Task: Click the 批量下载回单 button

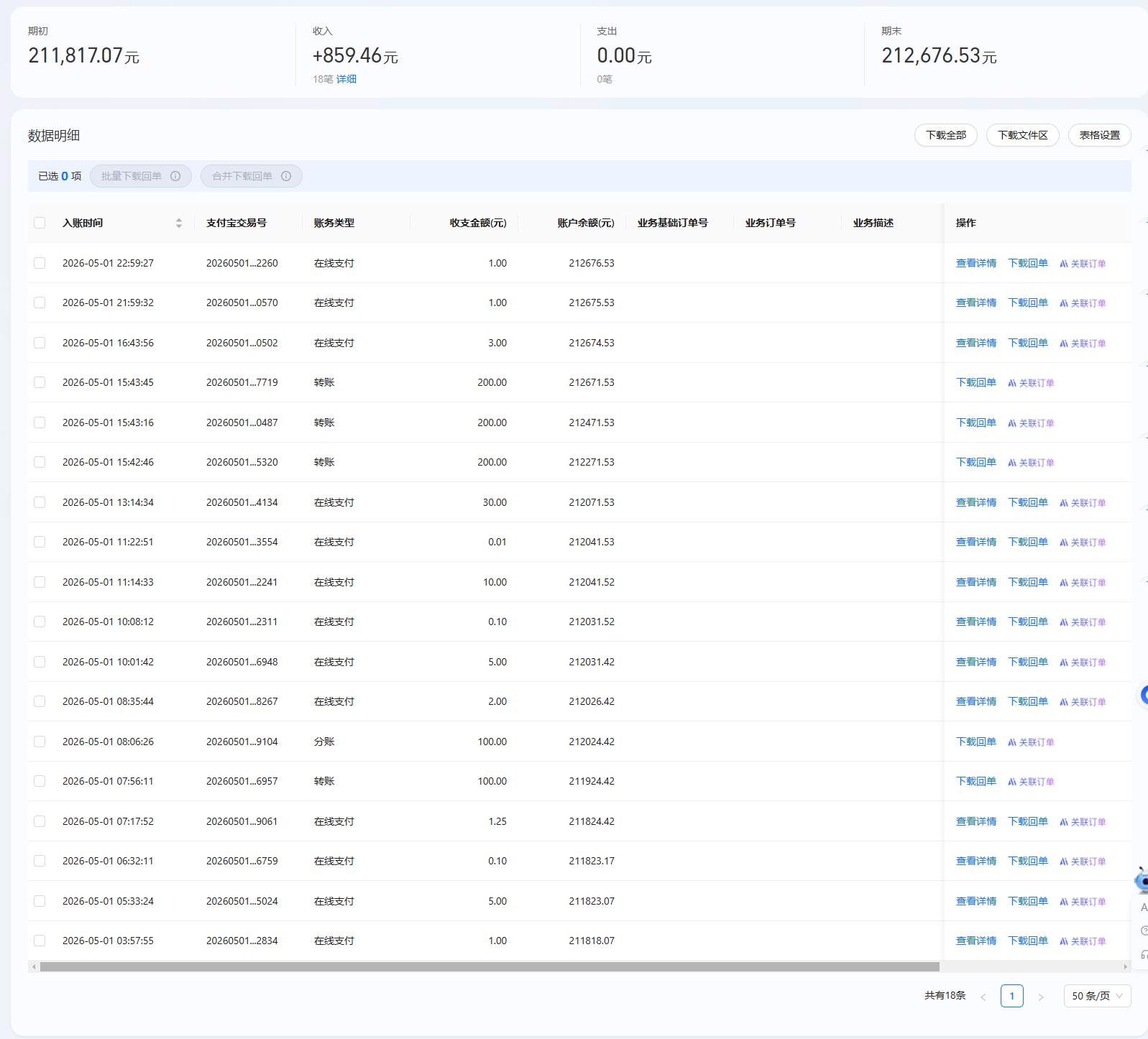Action: tap(141, 176)
